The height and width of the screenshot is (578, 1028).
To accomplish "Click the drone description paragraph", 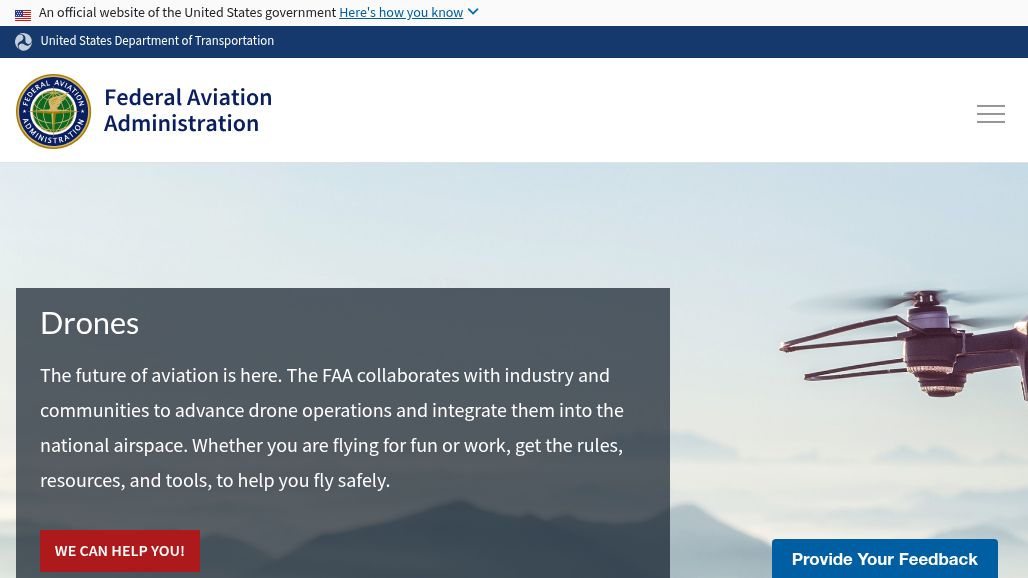I will pyautogui.click(x=331, y=427).
